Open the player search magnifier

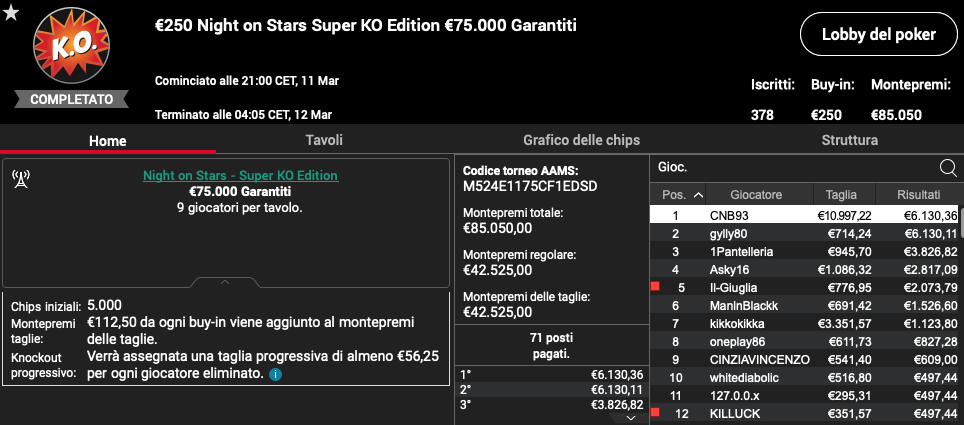click(x=947, y=168)
